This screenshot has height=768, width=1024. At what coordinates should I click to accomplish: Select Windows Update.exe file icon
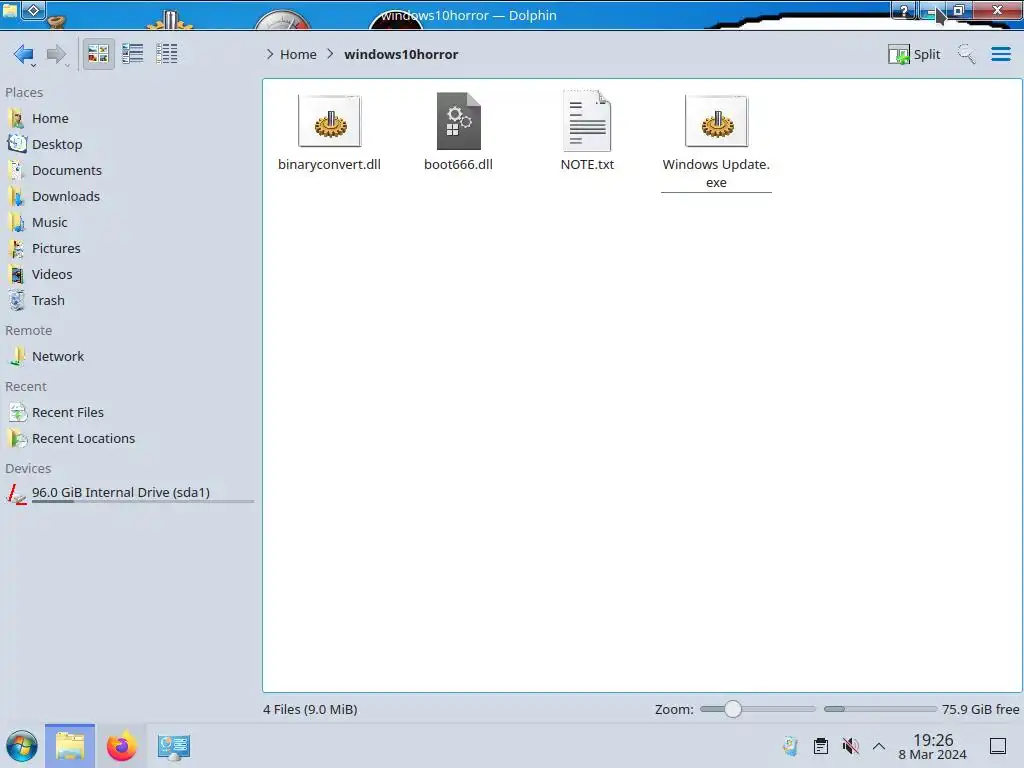tap(716, 121)
